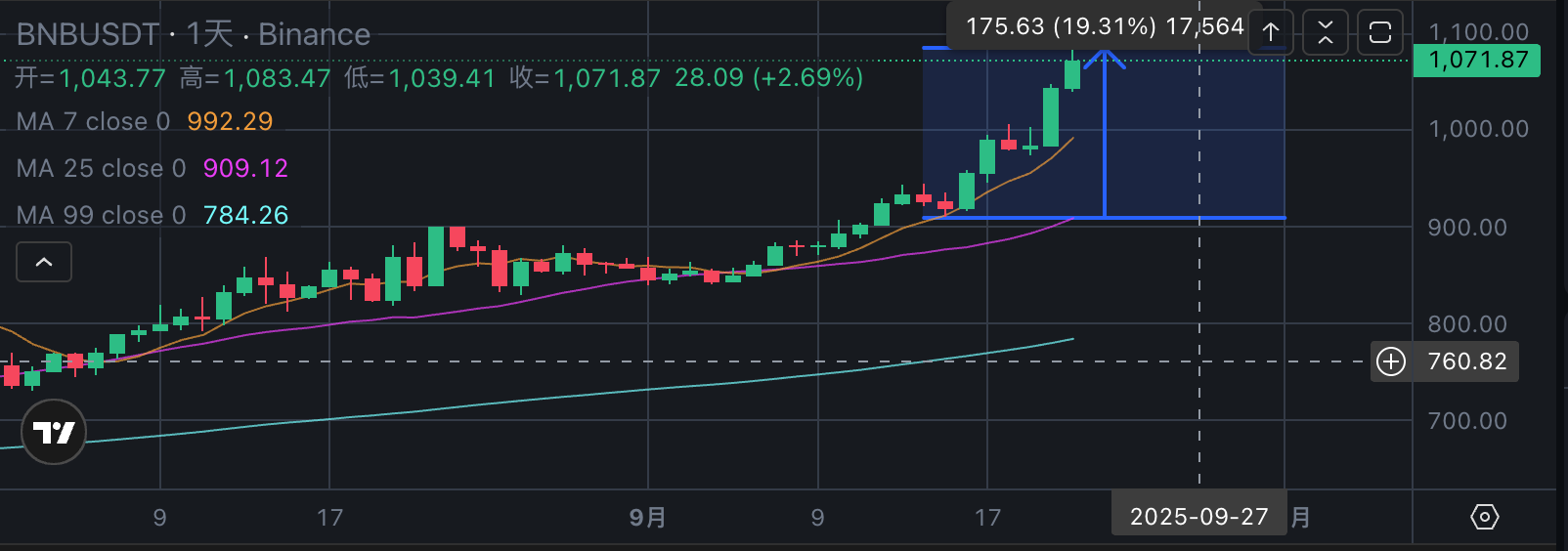The width and height of the screenshot is (1568, 551).
Task: Select the MA 99 close indicator legend
Action: click(101, 215)
